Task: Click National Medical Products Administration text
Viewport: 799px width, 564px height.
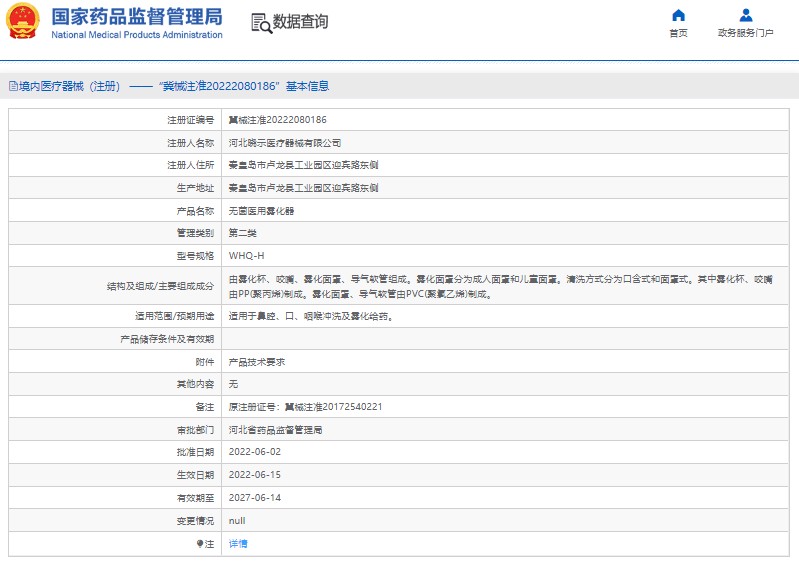Action: [x=137, y=35]
